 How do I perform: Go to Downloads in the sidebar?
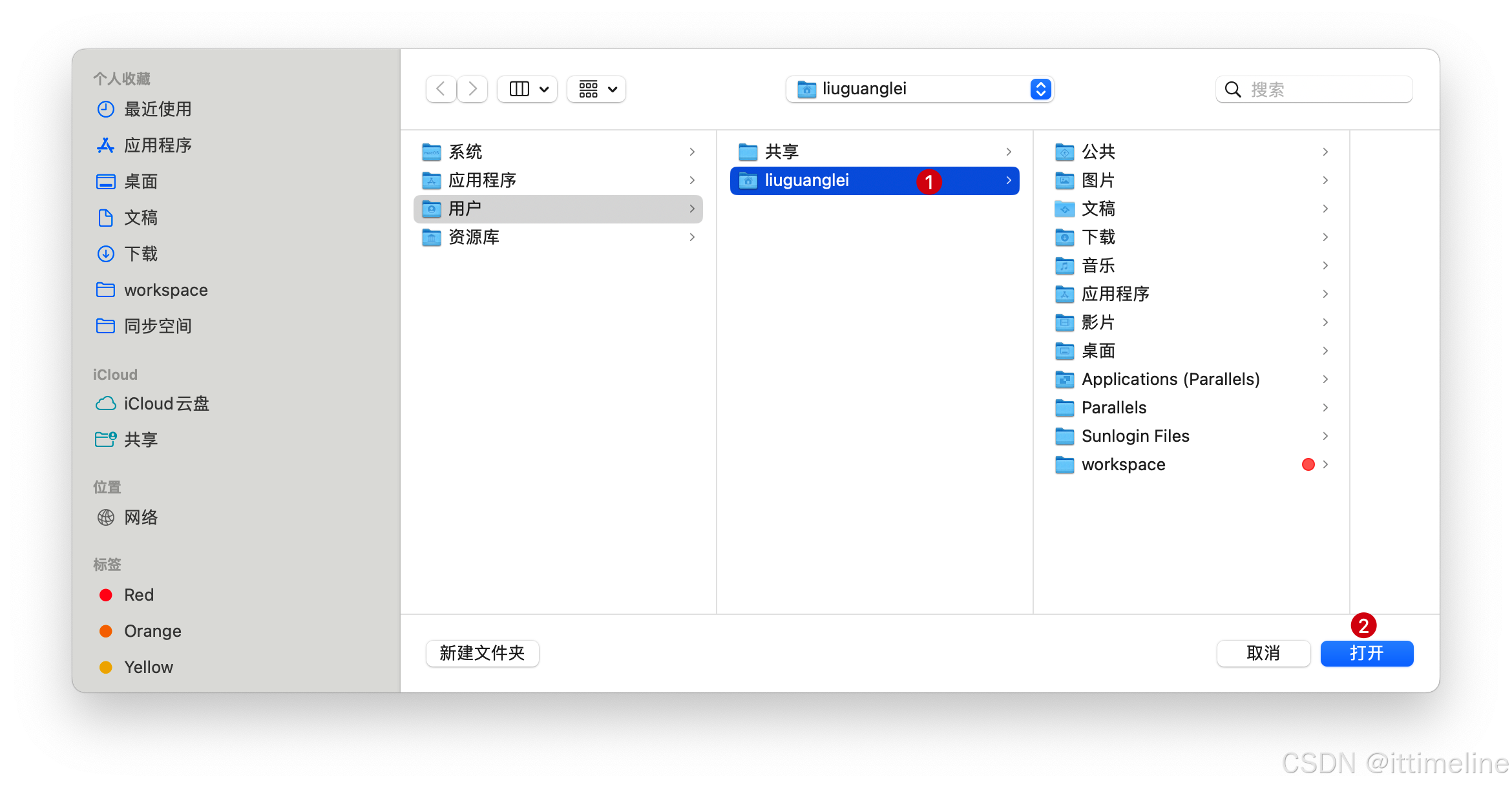141,254
